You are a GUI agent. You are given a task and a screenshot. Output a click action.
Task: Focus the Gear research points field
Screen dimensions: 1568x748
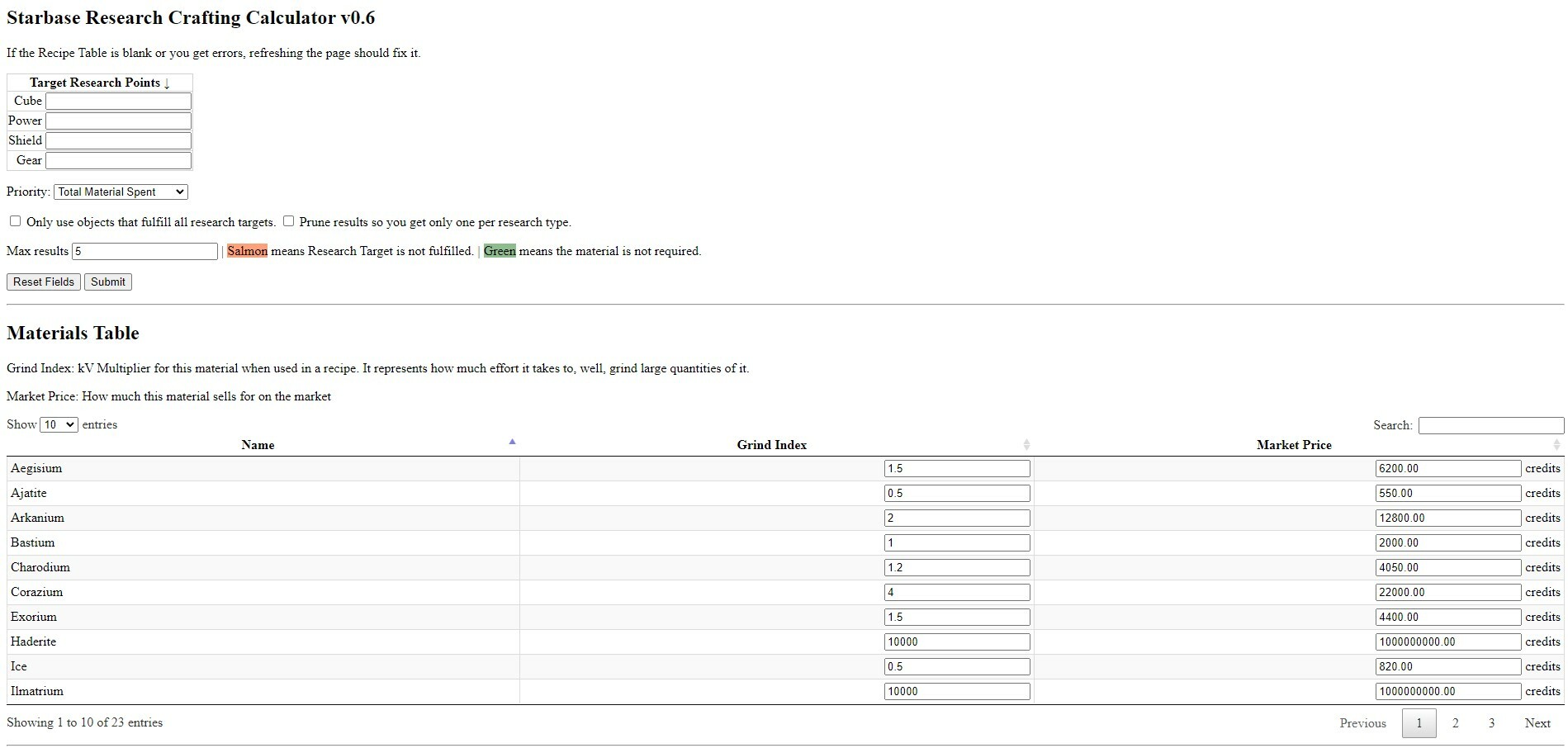click(x=118, y=160)
